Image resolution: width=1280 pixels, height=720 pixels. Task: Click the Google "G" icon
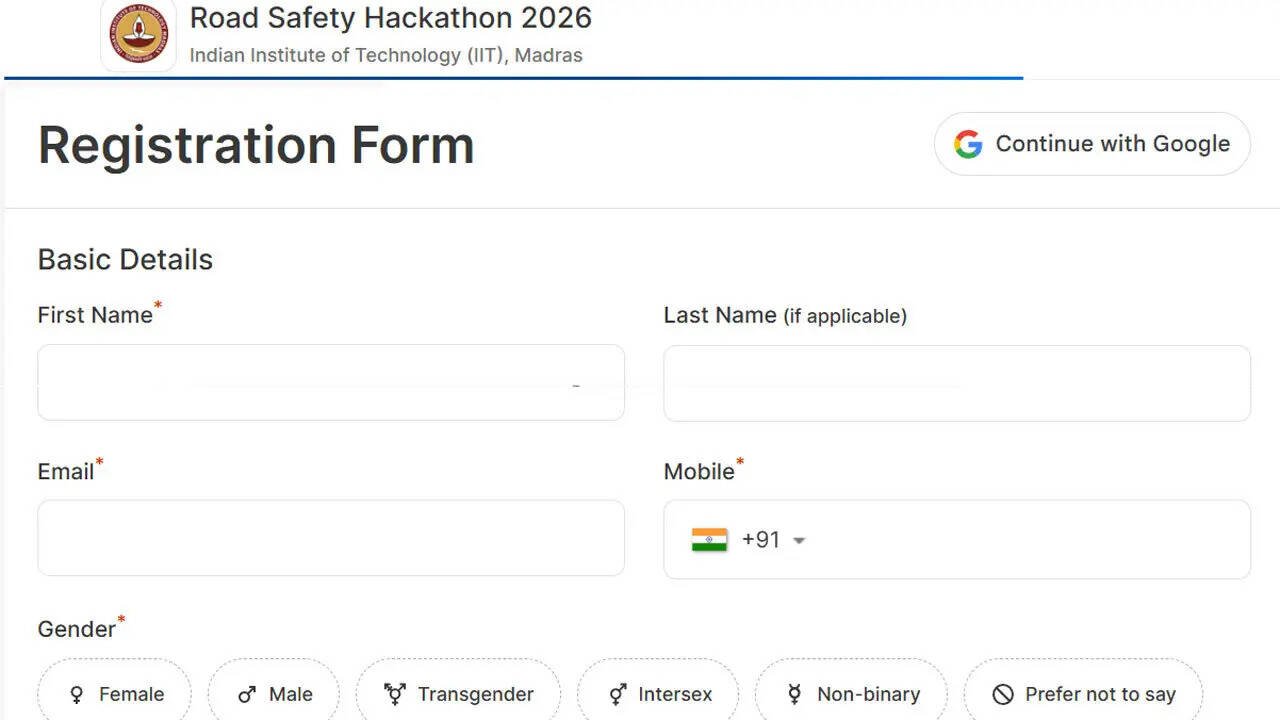[967, 144]
